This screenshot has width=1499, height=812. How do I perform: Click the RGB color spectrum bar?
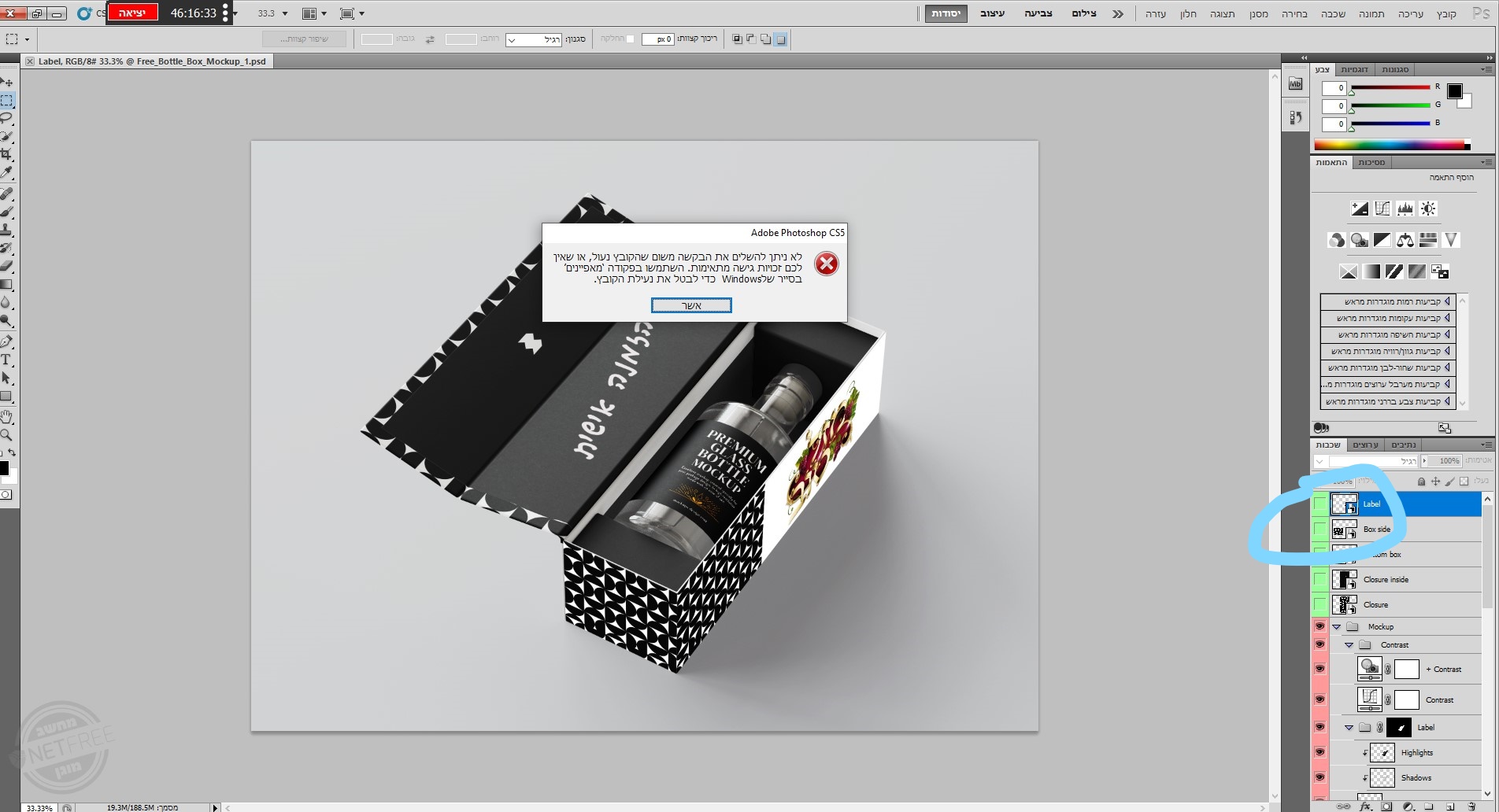1390,145
